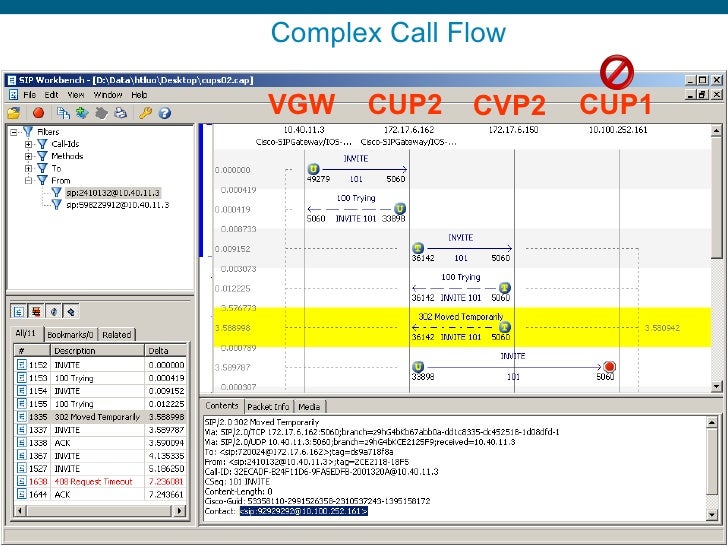Open settings with the wrench icon
This screenshot has width=728, height=546.
tap(145, 112)
